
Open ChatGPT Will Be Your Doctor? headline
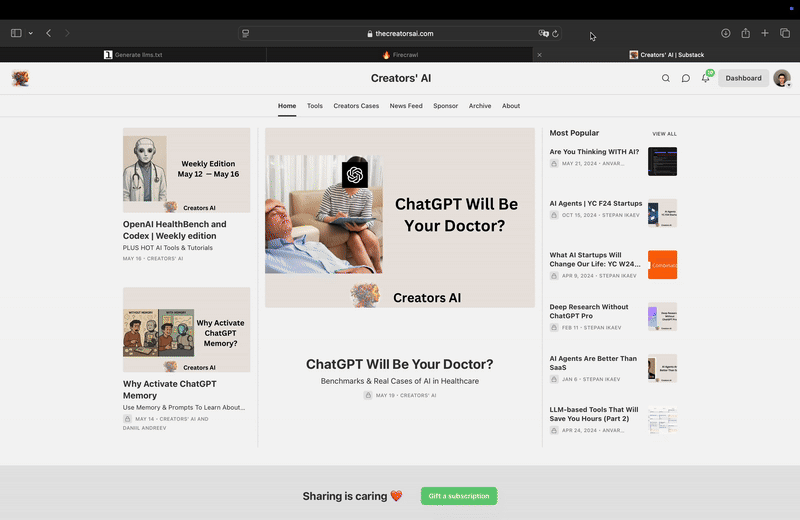point(399,364)
